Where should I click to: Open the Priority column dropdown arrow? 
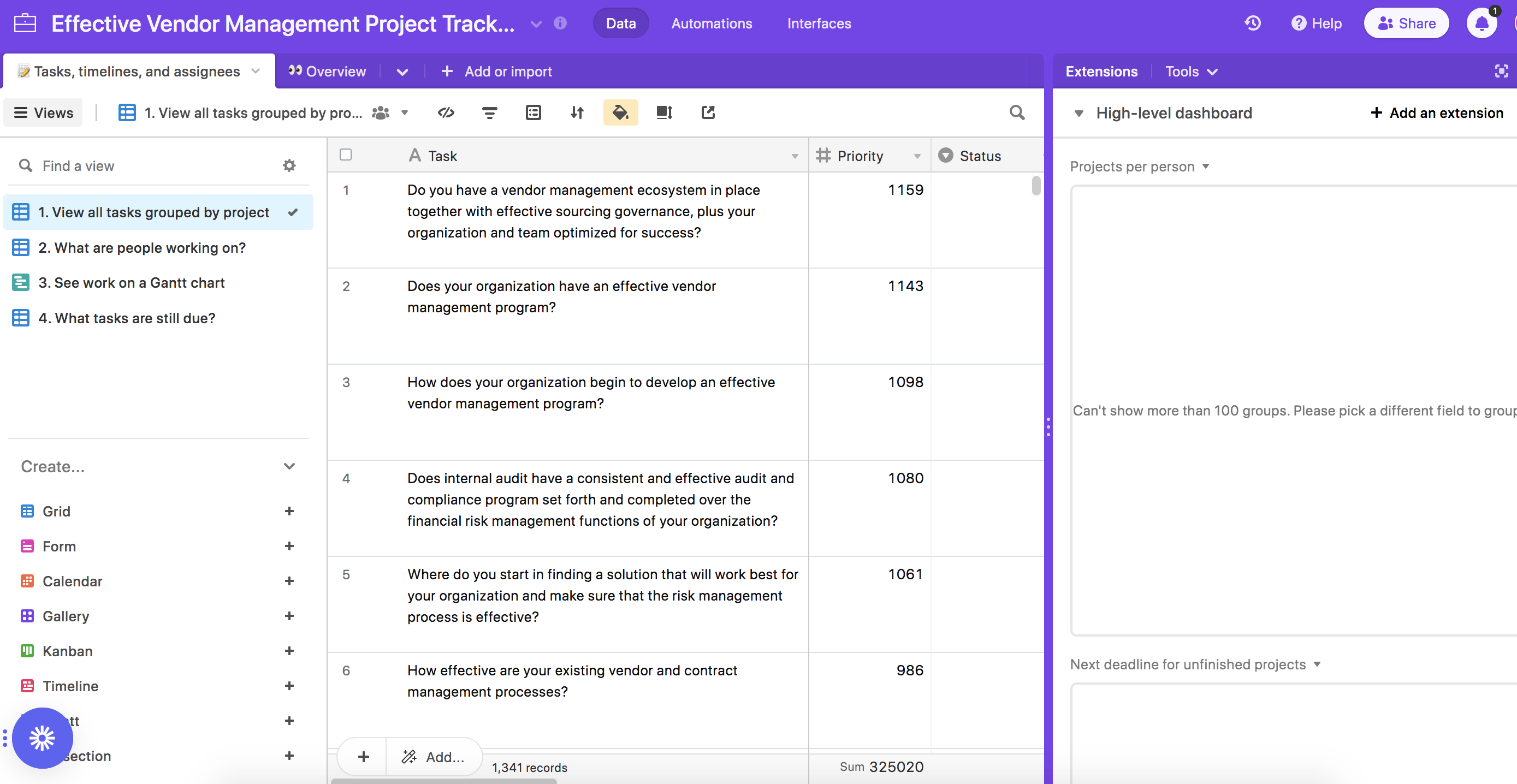(x=917, y=156)
